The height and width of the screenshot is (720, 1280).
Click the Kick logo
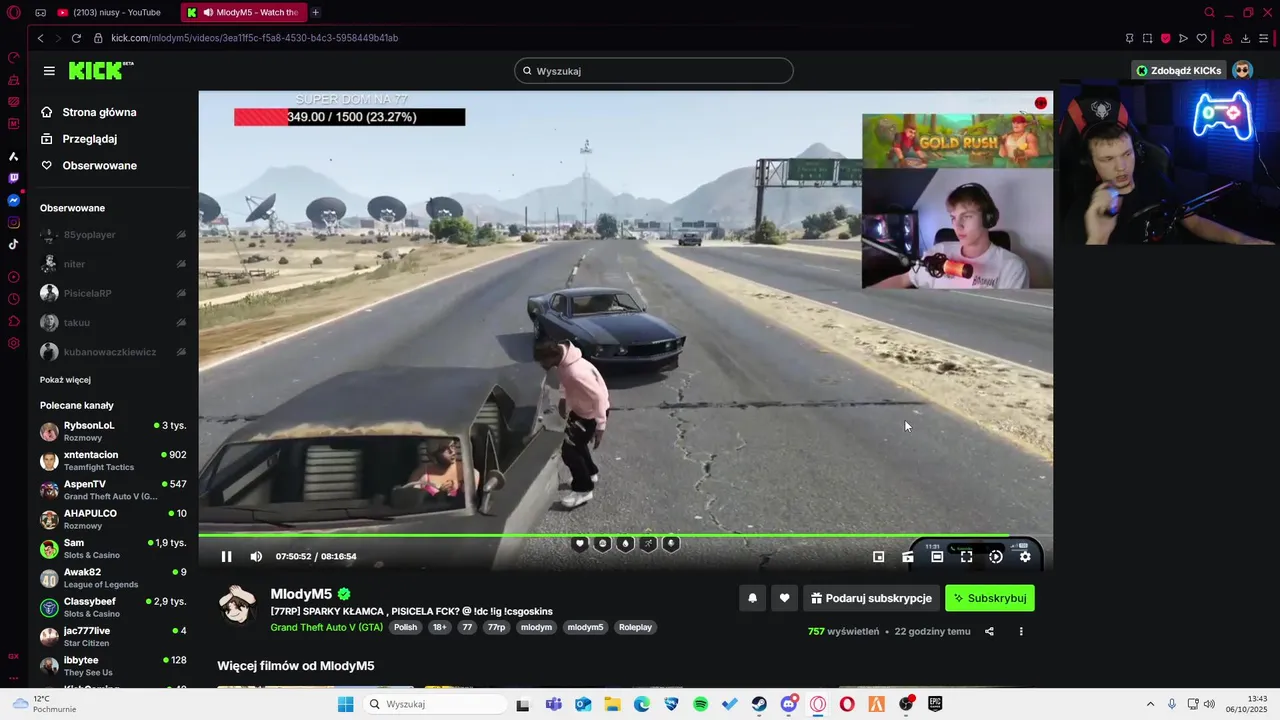100,70
